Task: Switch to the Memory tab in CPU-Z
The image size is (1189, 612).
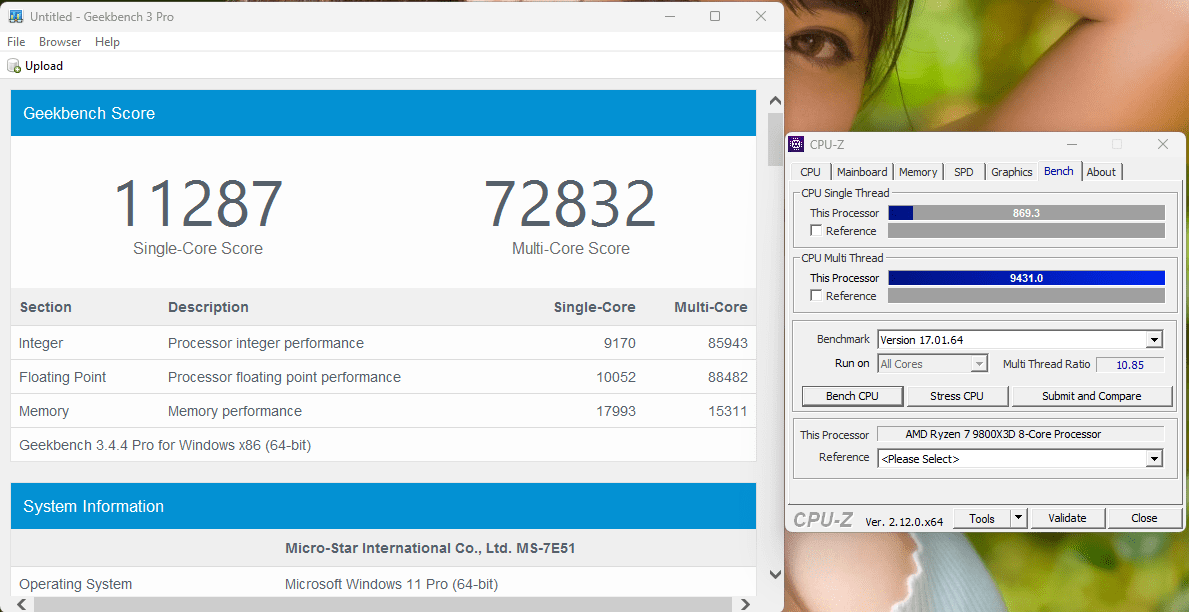Action: coord(918,172)
